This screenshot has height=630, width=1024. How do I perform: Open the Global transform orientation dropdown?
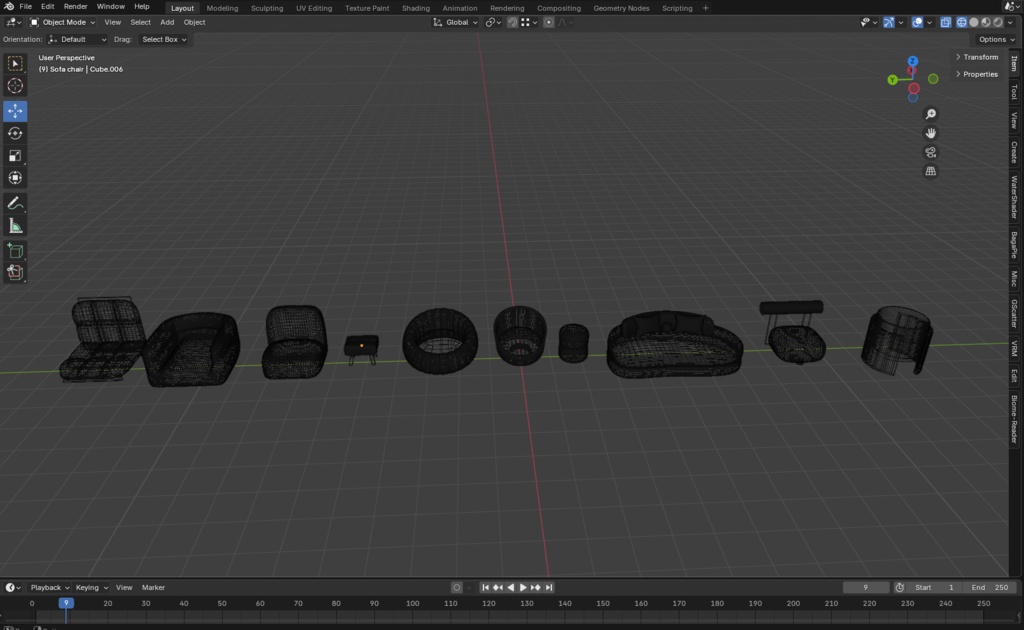click(x=455, y=22)
